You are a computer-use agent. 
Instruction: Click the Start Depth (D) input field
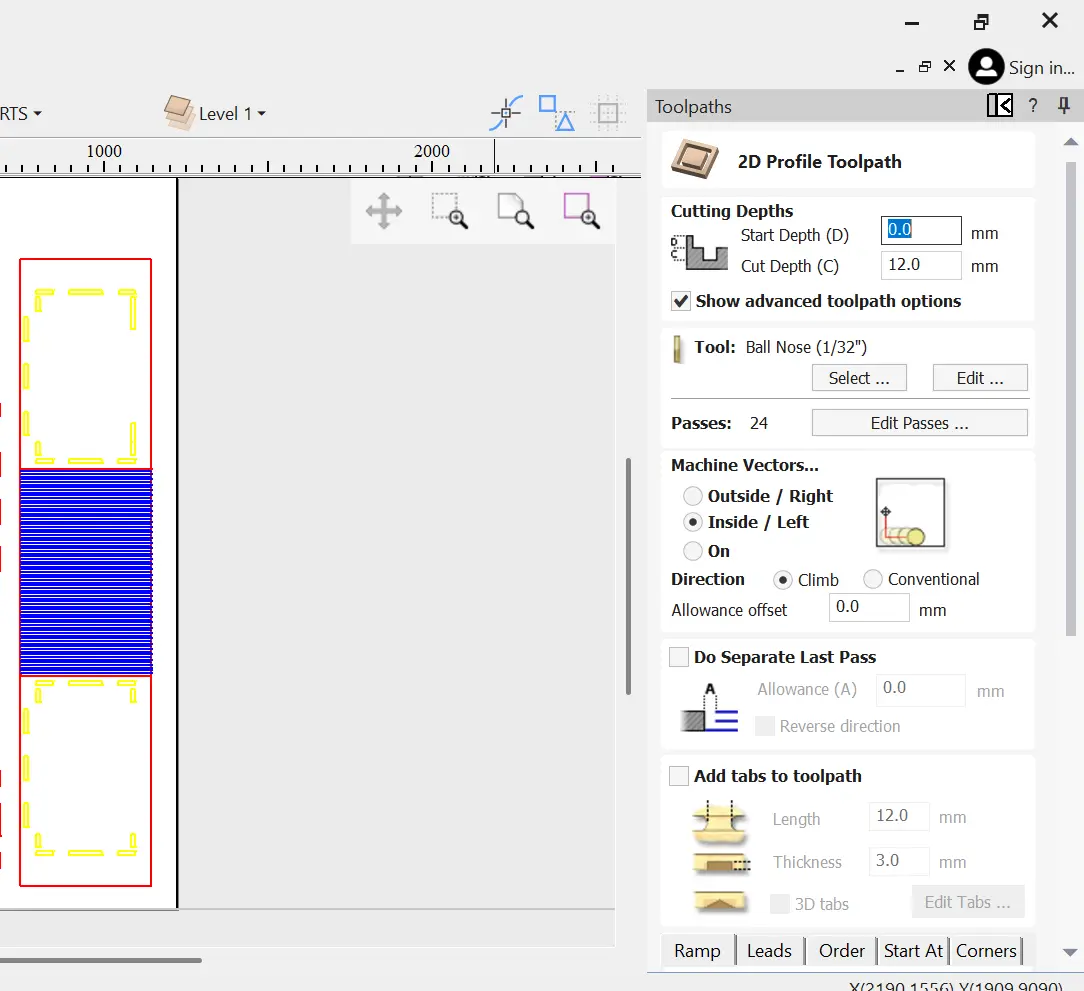tap(921, 230)
